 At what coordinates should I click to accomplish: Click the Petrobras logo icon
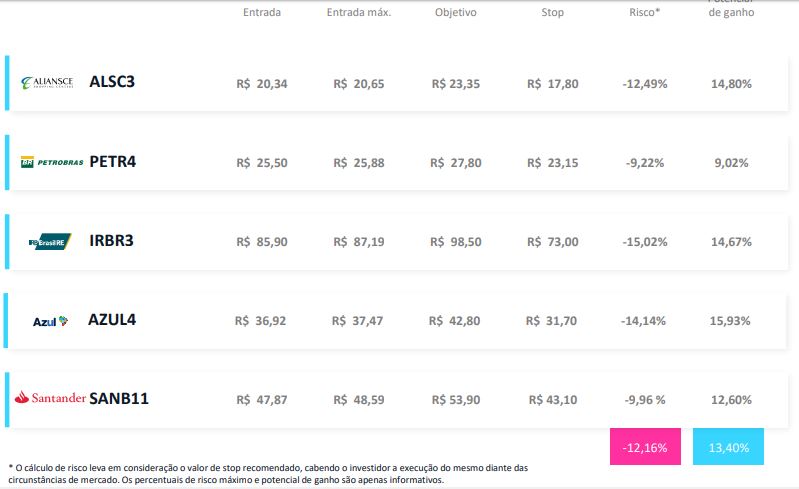pyautogui.click(x=52, y=162)
